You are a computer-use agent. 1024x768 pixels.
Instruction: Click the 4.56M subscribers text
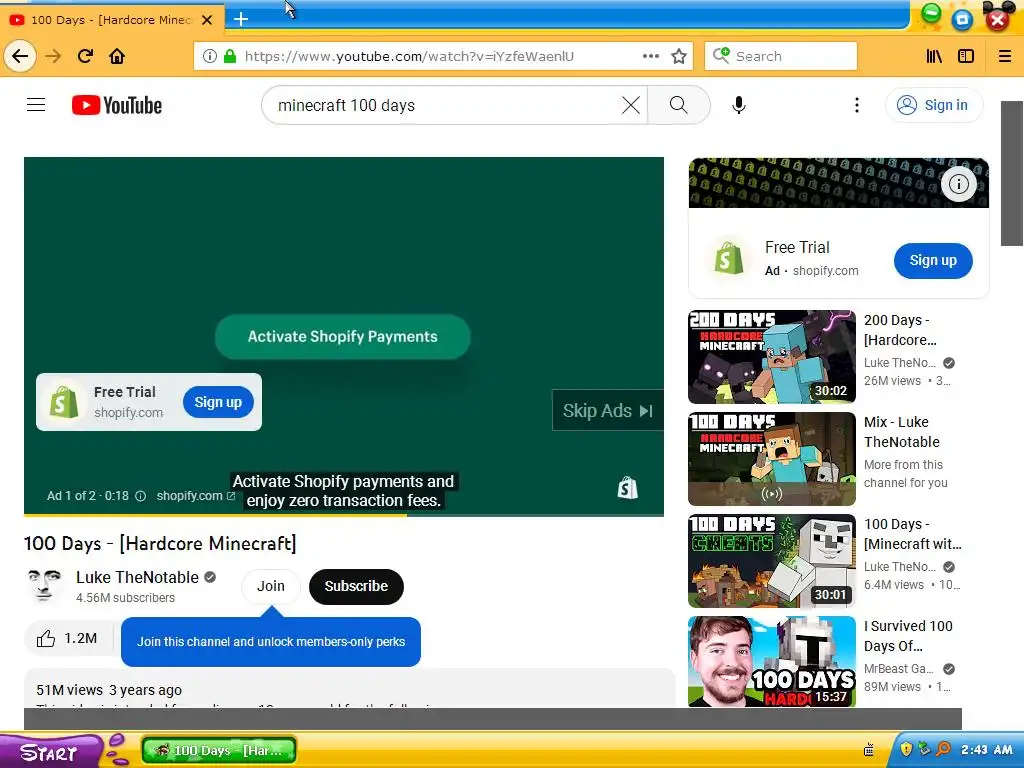[x=125, y=598]
